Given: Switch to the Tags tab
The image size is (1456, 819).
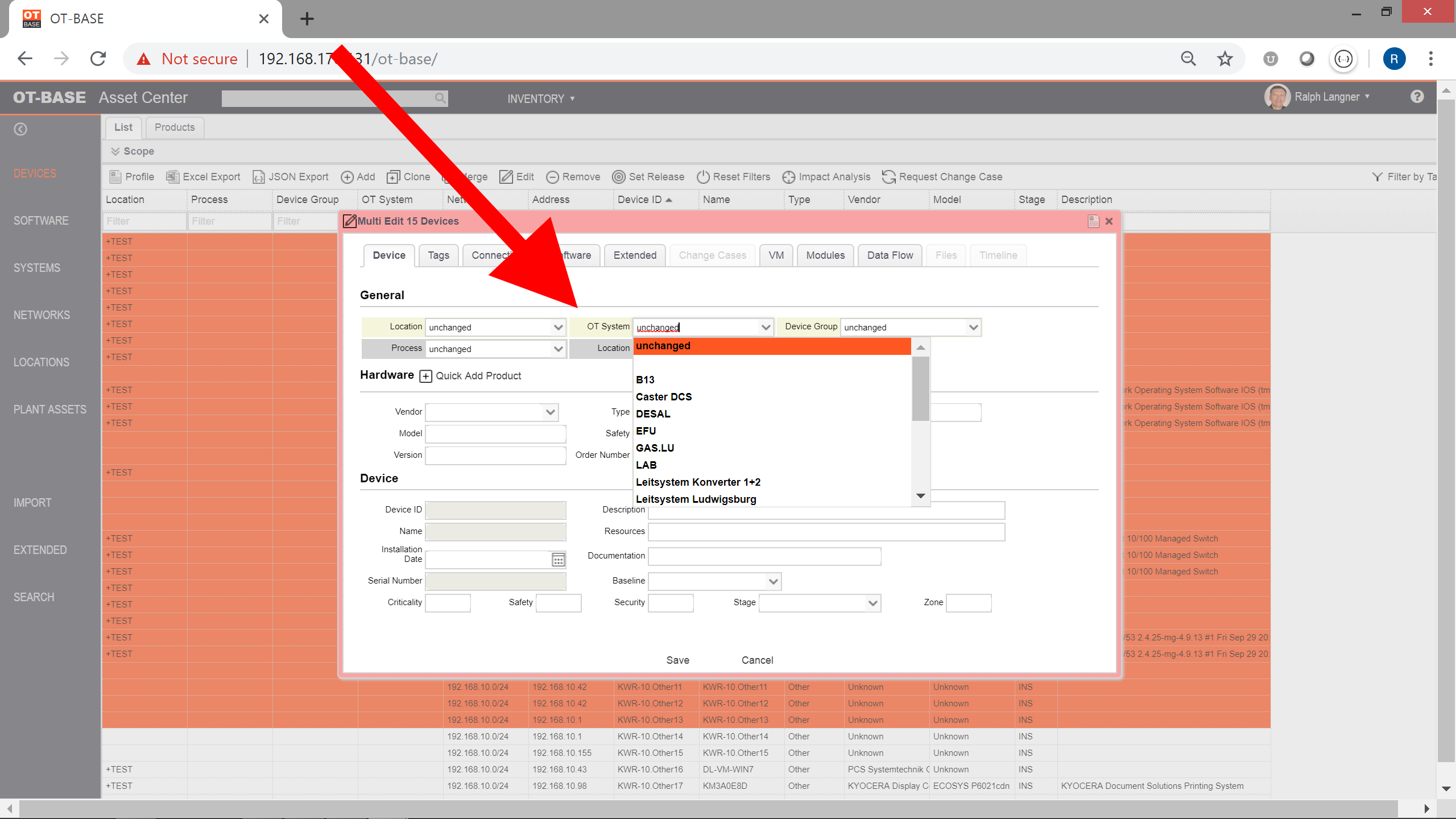Looking at the screenshot, I should click(439, 255).
